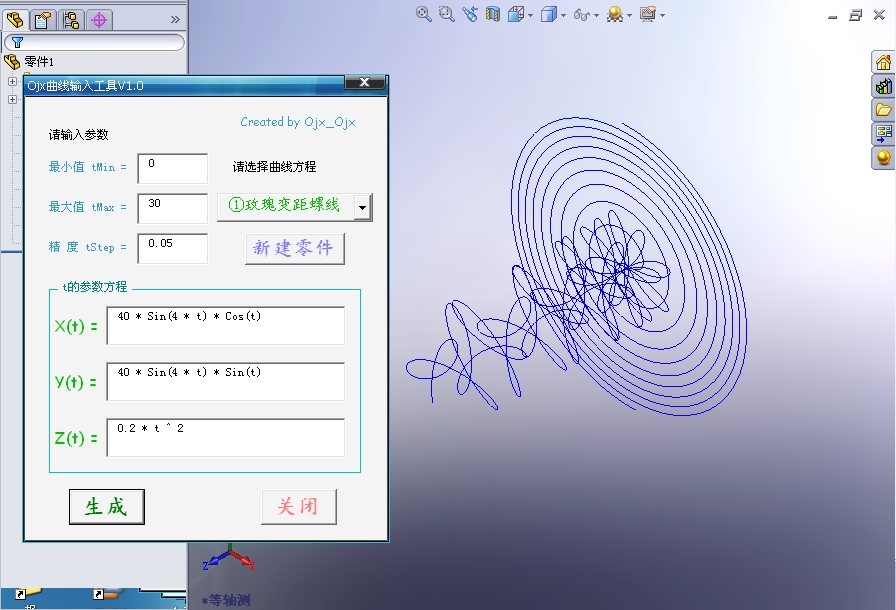The height and width of the screenshot is (610, 896).
Task: Click the Z(t) equation input field
Action: pyautogui.click(x=226, y=438)
